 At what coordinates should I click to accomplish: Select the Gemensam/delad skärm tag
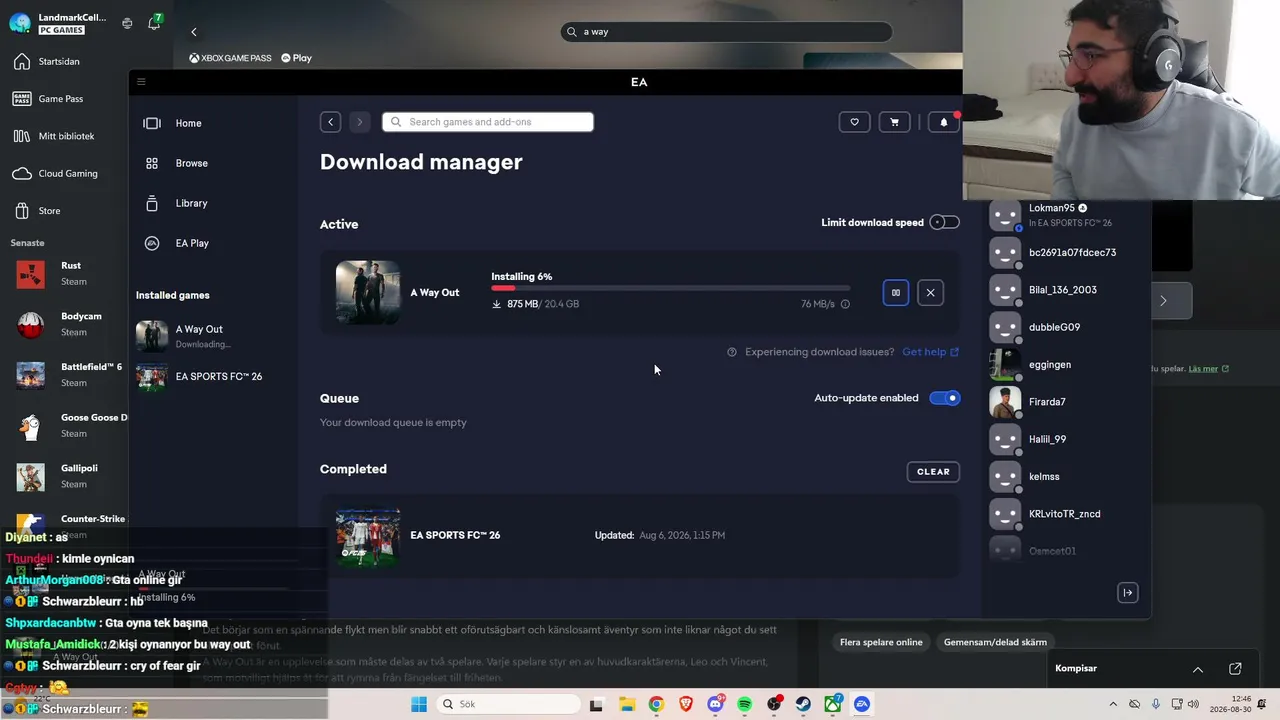(x=995, y=642)
